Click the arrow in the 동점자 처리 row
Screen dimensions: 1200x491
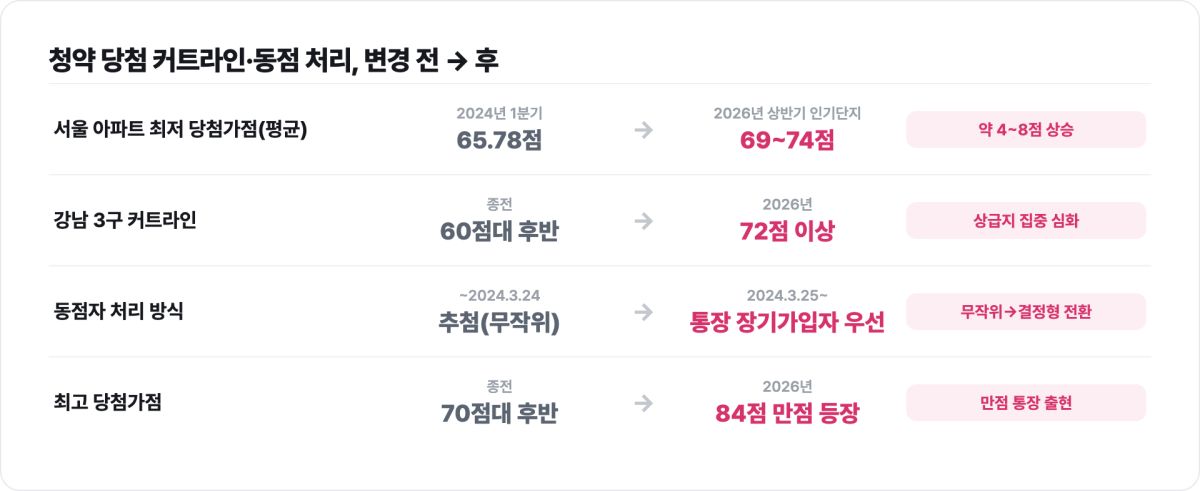[644, 312]
